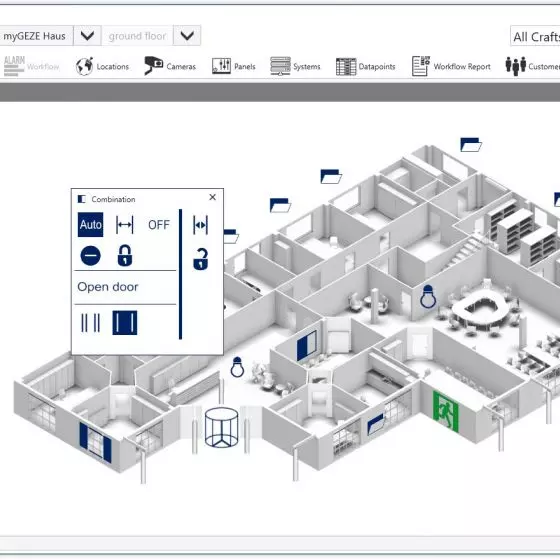This screenshot has width=560, height=560.
Task: Select the permanently open door mode icon
Action: tap(125, 225)
